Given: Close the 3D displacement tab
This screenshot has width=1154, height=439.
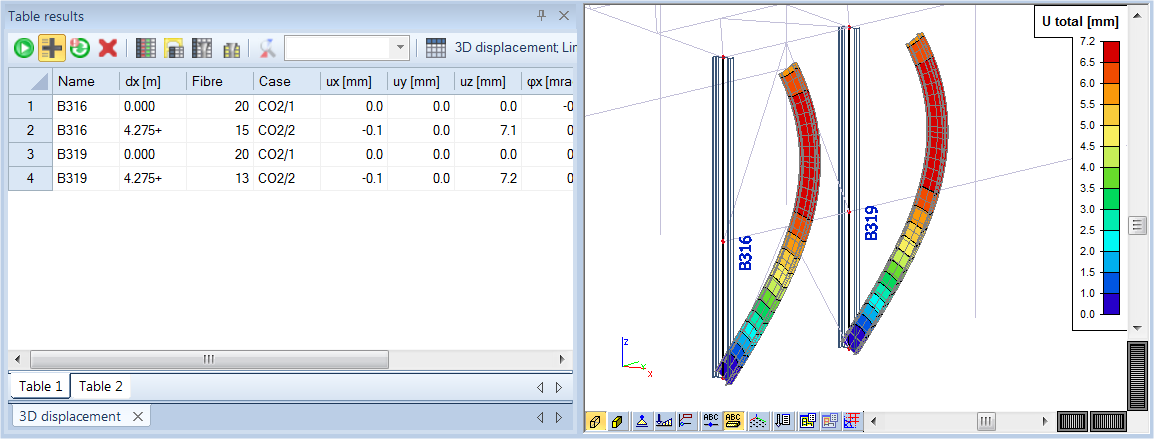Looking at the screenshot, I should tap(138, 416).
